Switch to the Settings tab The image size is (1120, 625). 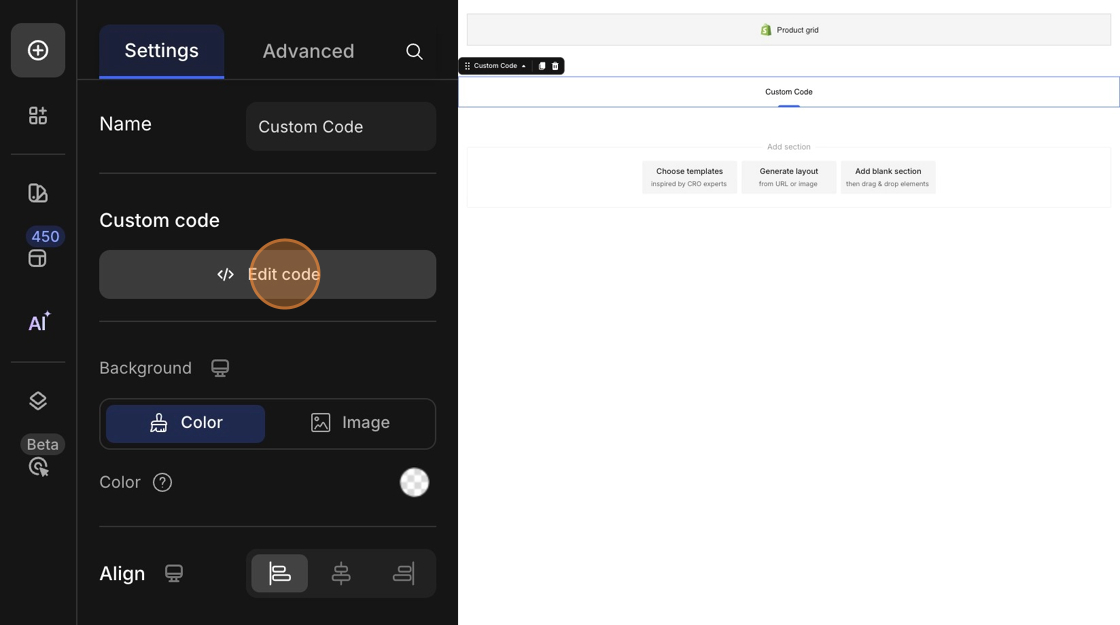[161, 51]
